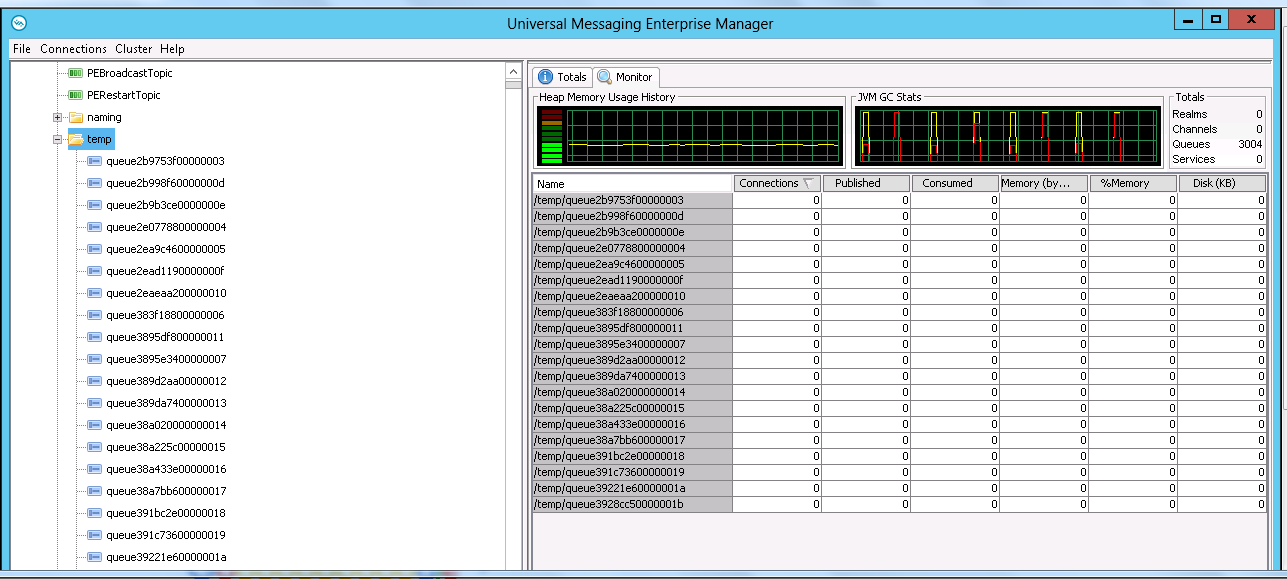1287x579 pixels.
Task: Open the Cluster menu
Action: coord(134,49)
